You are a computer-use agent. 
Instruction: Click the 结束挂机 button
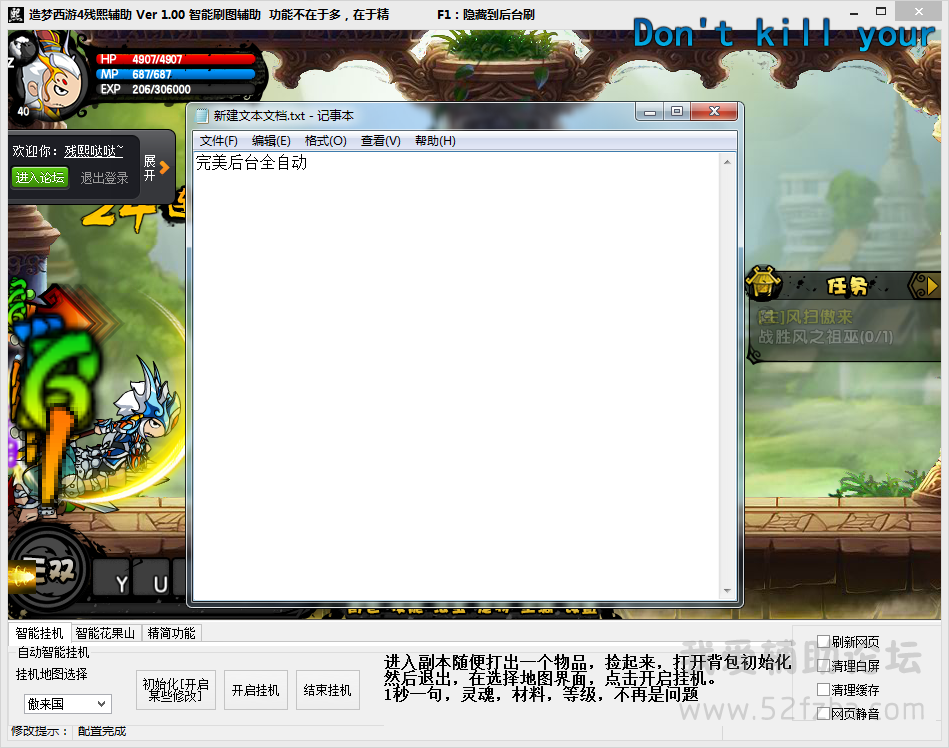(327, 690)
